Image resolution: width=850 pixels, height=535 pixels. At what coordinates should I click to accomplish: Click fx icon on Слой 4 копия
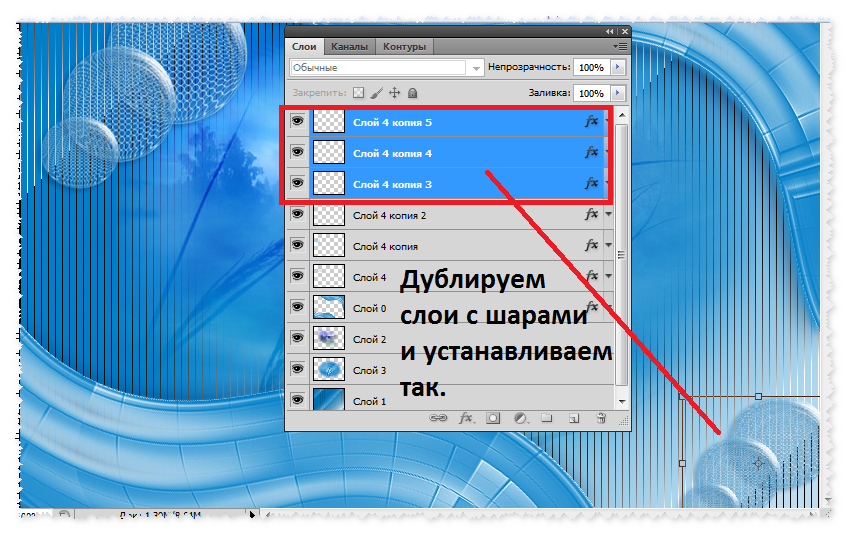tap(591, 245)
